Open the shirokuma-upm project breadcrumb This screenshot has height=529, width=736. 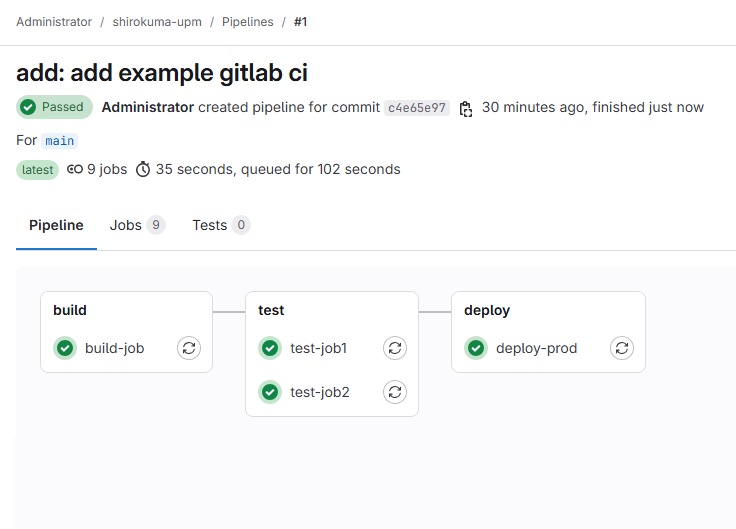click(157, 21)
